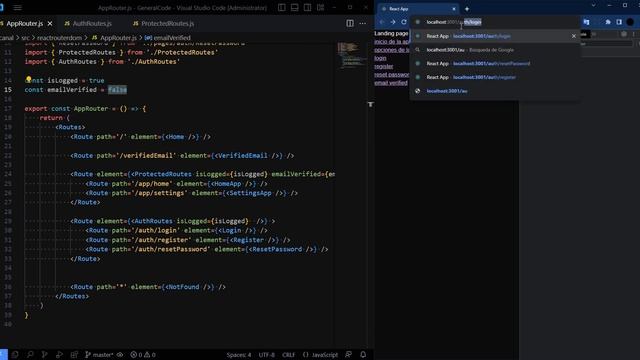Split the editor to the right

pos(350,23)
